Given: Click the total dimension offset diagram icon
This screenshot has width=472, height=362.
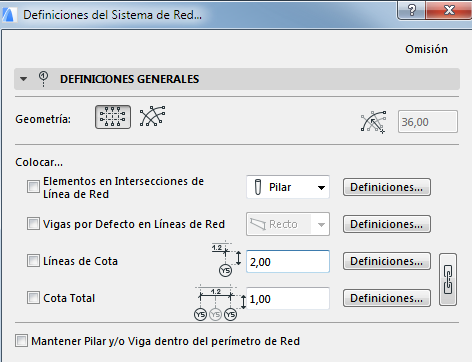Looking at the screenshot, I should tap(220, 303).
